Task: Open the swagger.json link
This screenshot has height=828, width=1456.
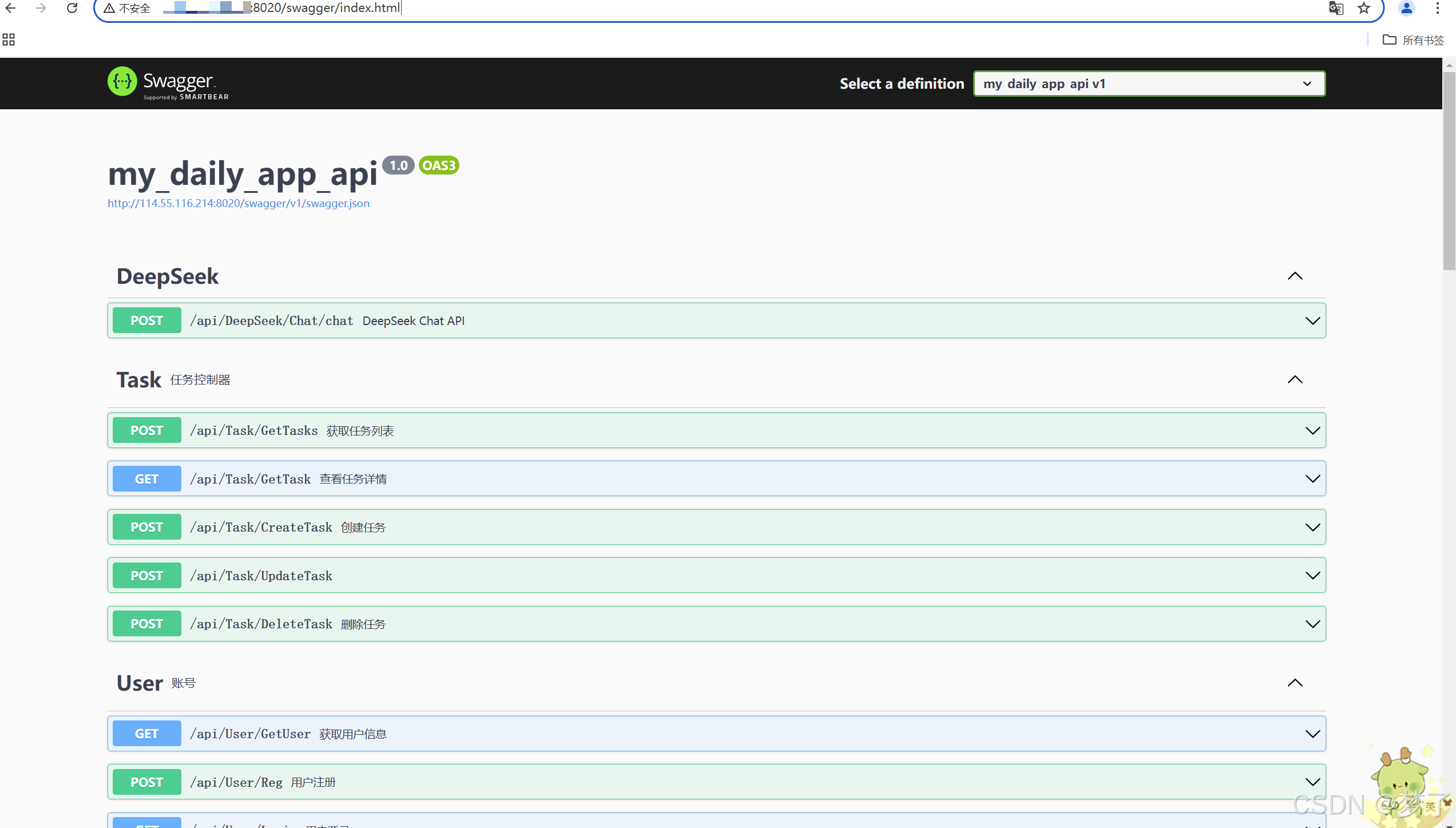Action: pos(239,203)
